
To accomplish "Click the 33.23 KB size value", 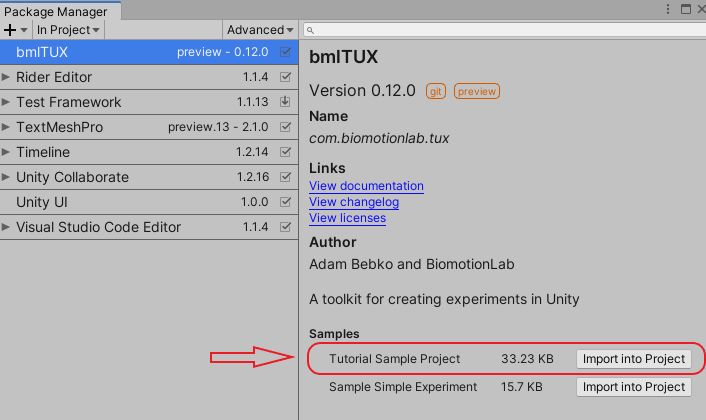I will [527, 359].
